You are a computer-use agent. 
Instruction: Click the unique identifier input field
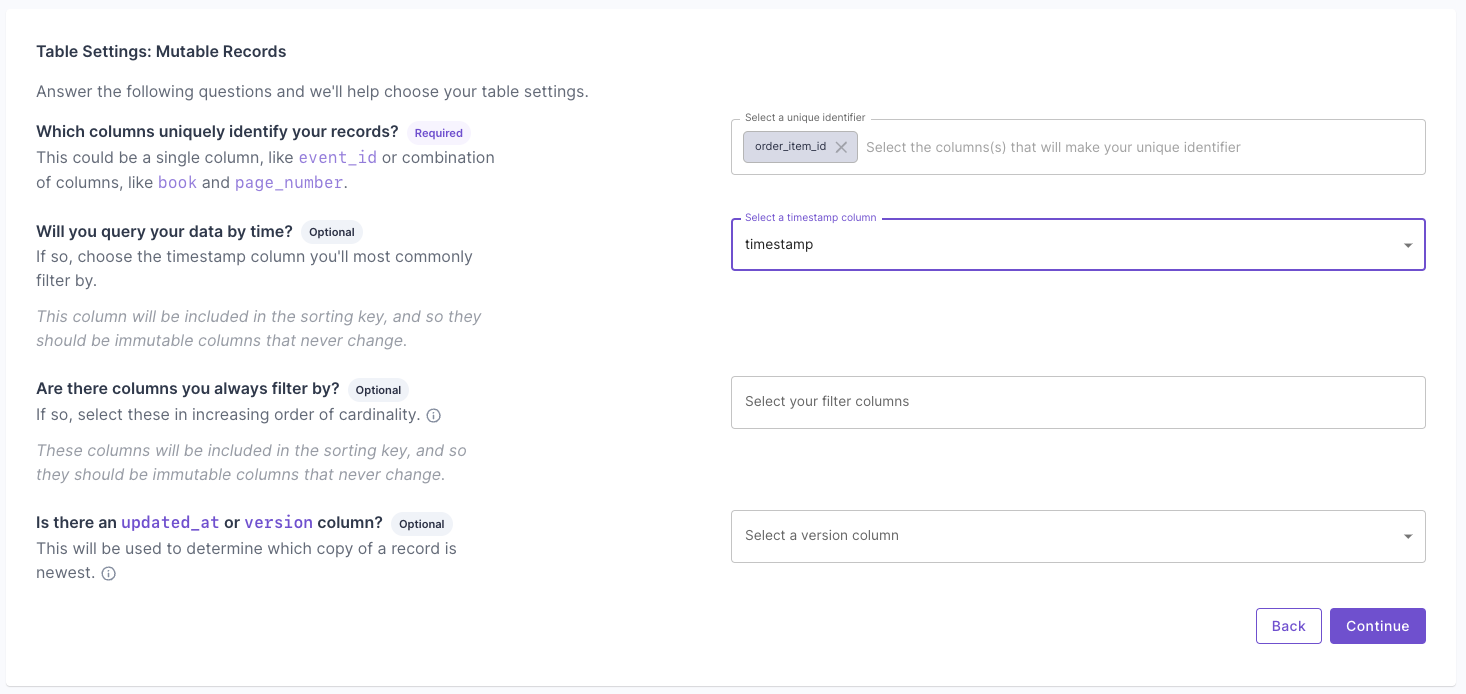[1100, 146]
